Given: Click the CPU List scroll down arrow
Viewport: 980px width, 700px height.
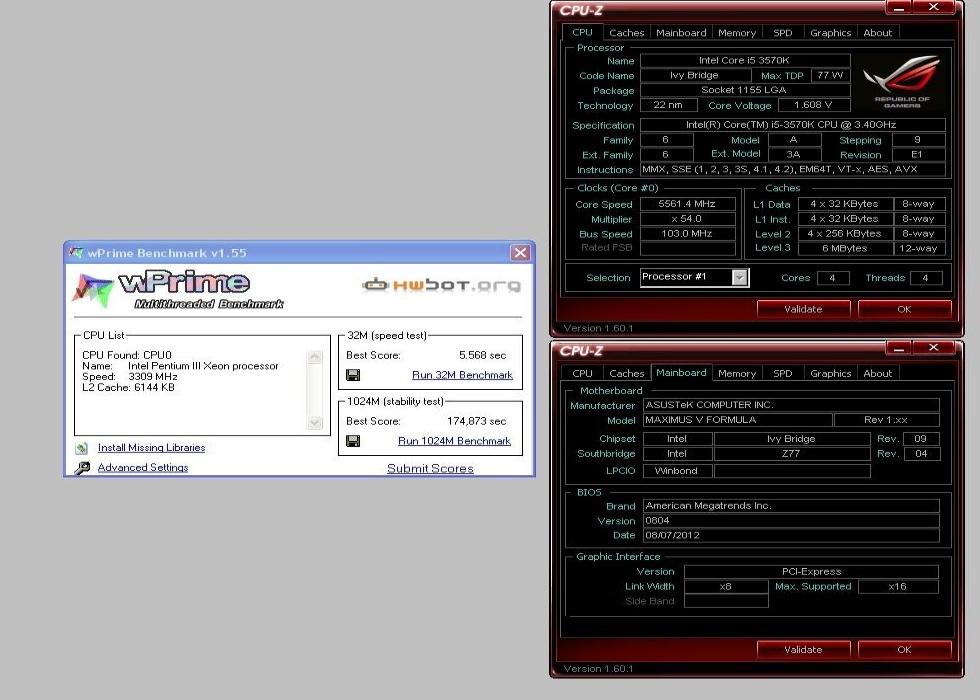Looking at the screenshot, I should click(314, 422).
